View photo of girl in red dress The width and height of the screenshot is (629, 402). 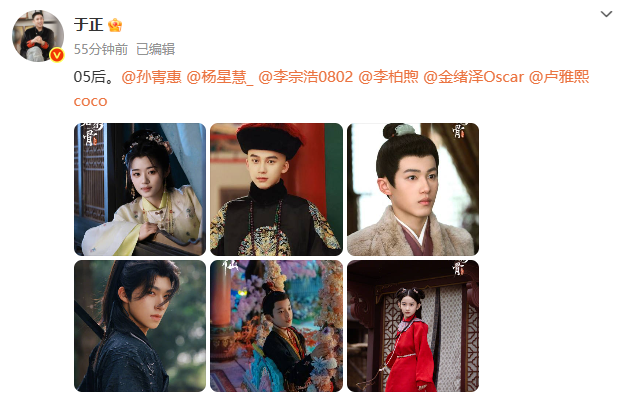(413, 326)
